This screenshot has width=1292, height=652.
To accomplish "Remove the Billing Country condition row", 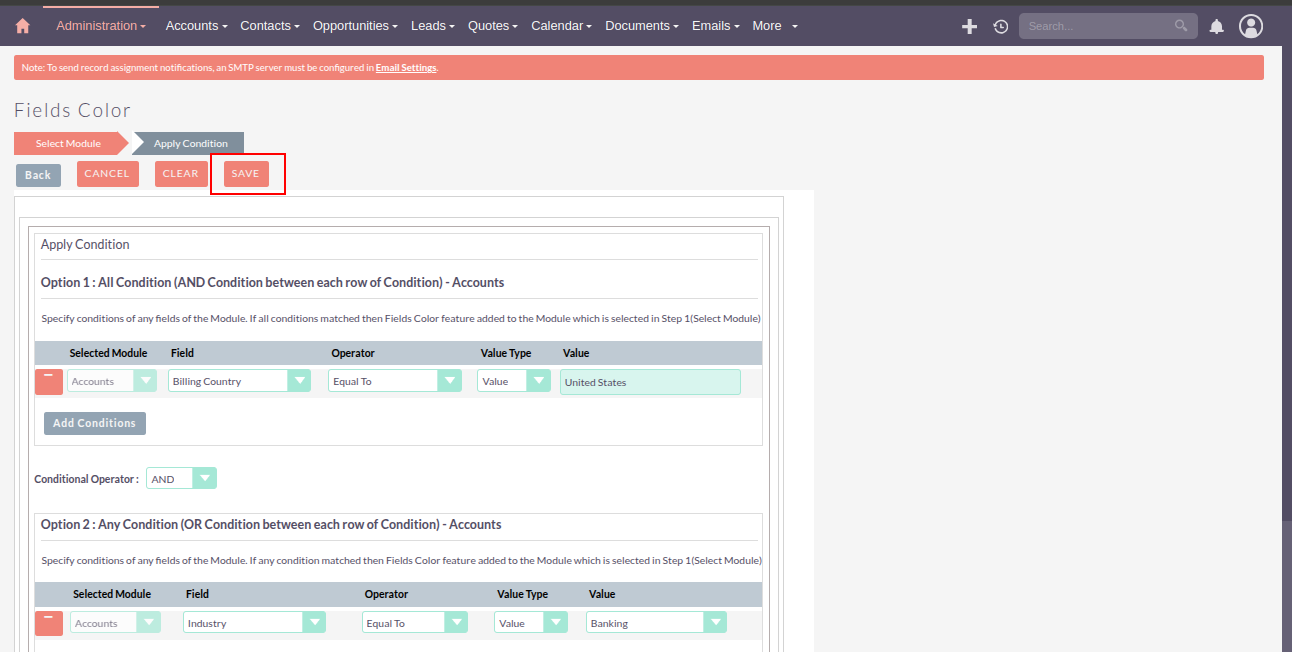I will point(48,381).
